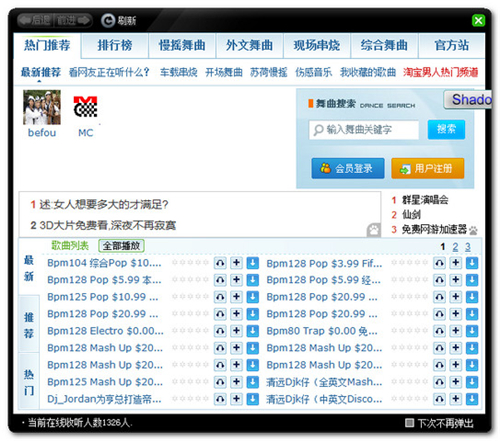Switch to the 排行榜 tab

pos(115,45)
